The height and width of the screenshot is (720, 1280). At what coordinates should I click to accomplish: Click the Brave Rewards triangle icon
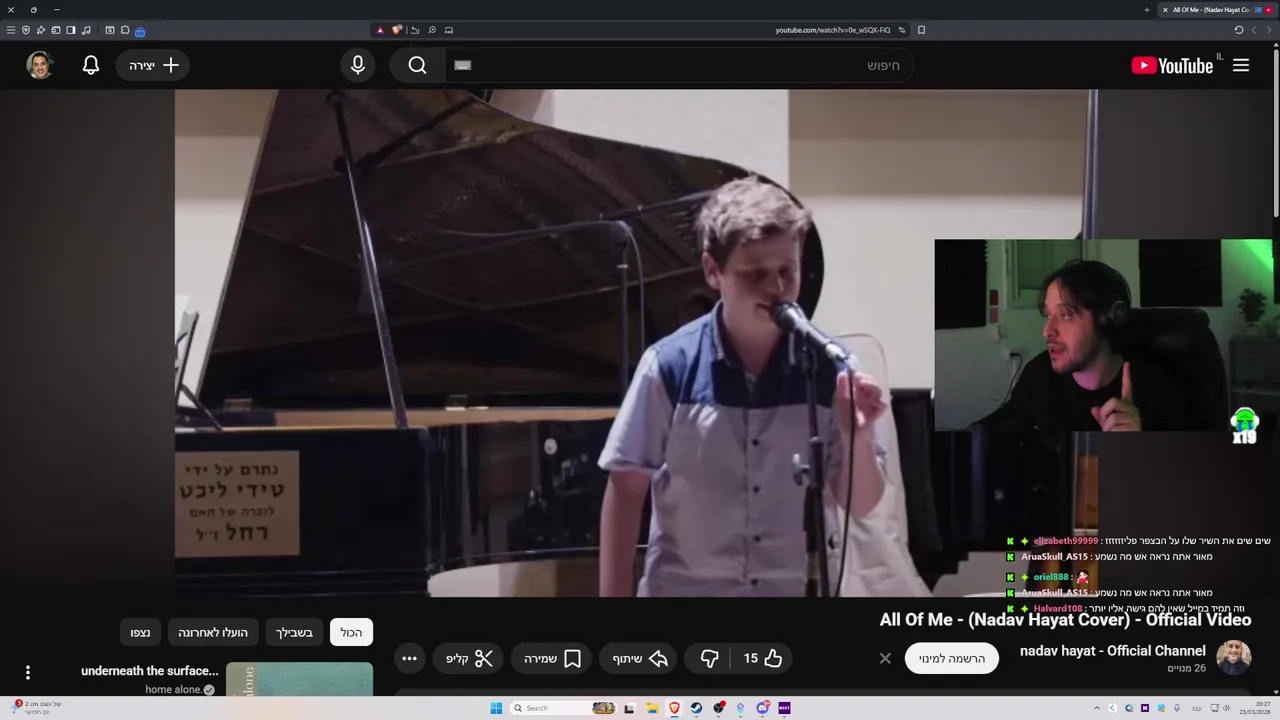(x=380, y=30)
